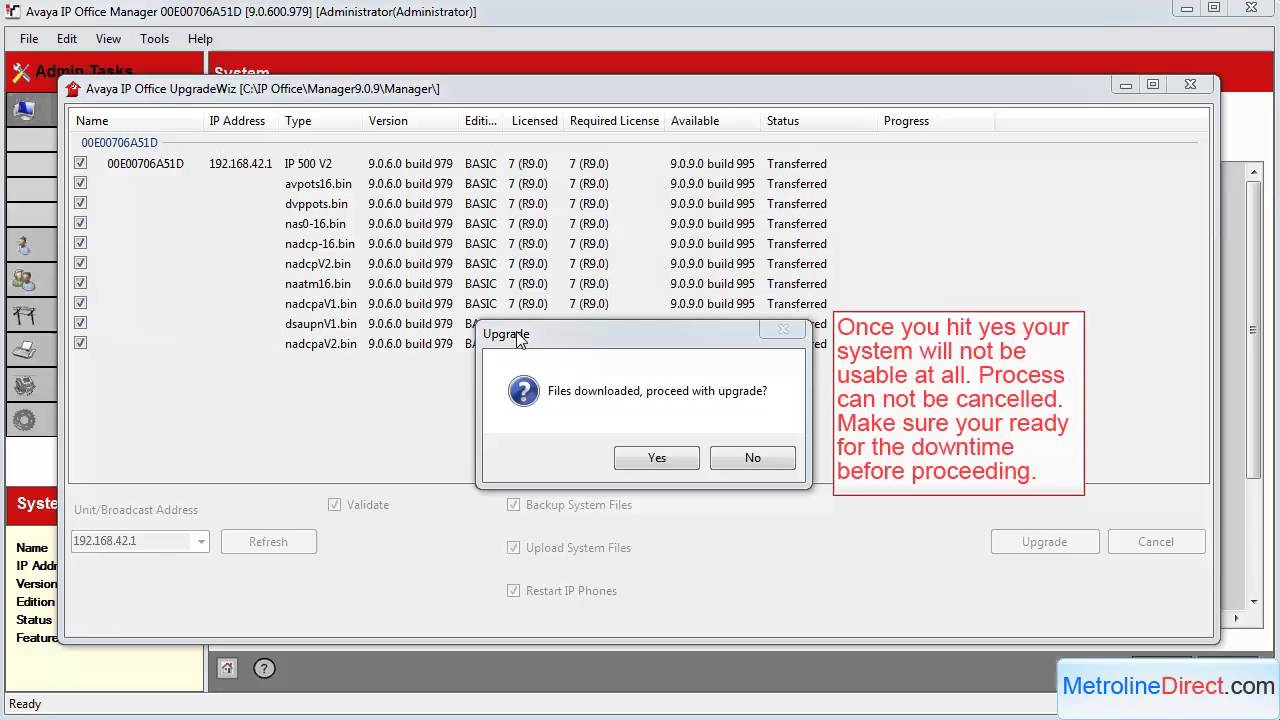The height and width of the screenshot is (720, 1280).
Task: Uncheck the naatm16.bin row checkbox
Action: (80, 283)
